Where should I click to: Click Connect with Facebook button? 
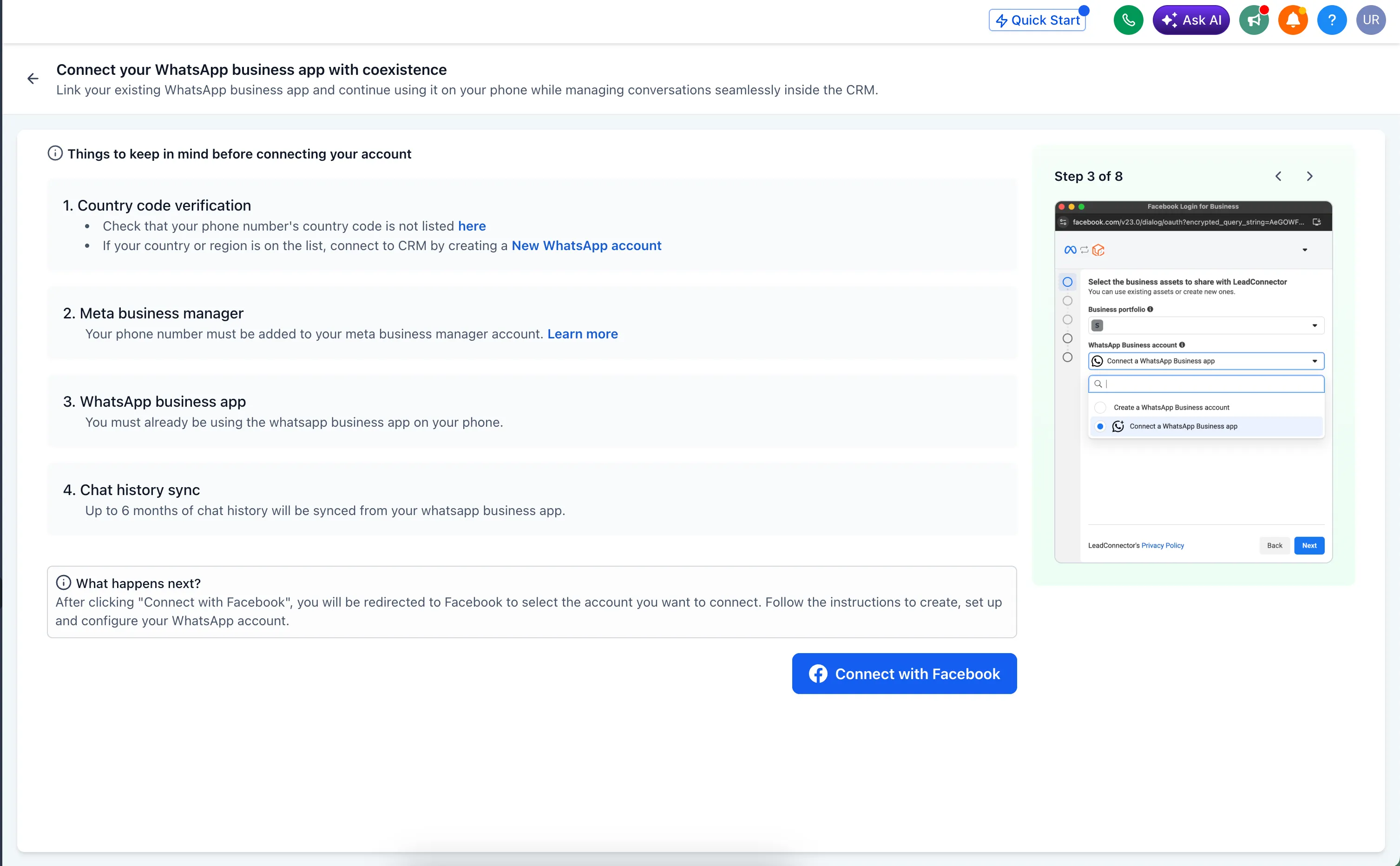click(x=904, y=674)
